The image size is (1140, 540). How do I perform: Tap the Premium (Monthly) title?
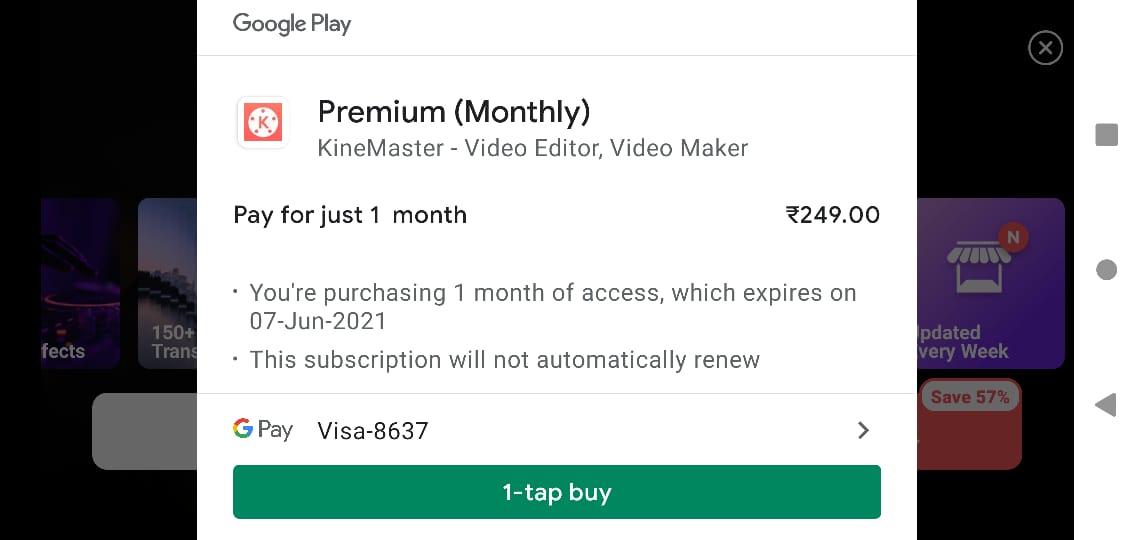tap(454, 112)
